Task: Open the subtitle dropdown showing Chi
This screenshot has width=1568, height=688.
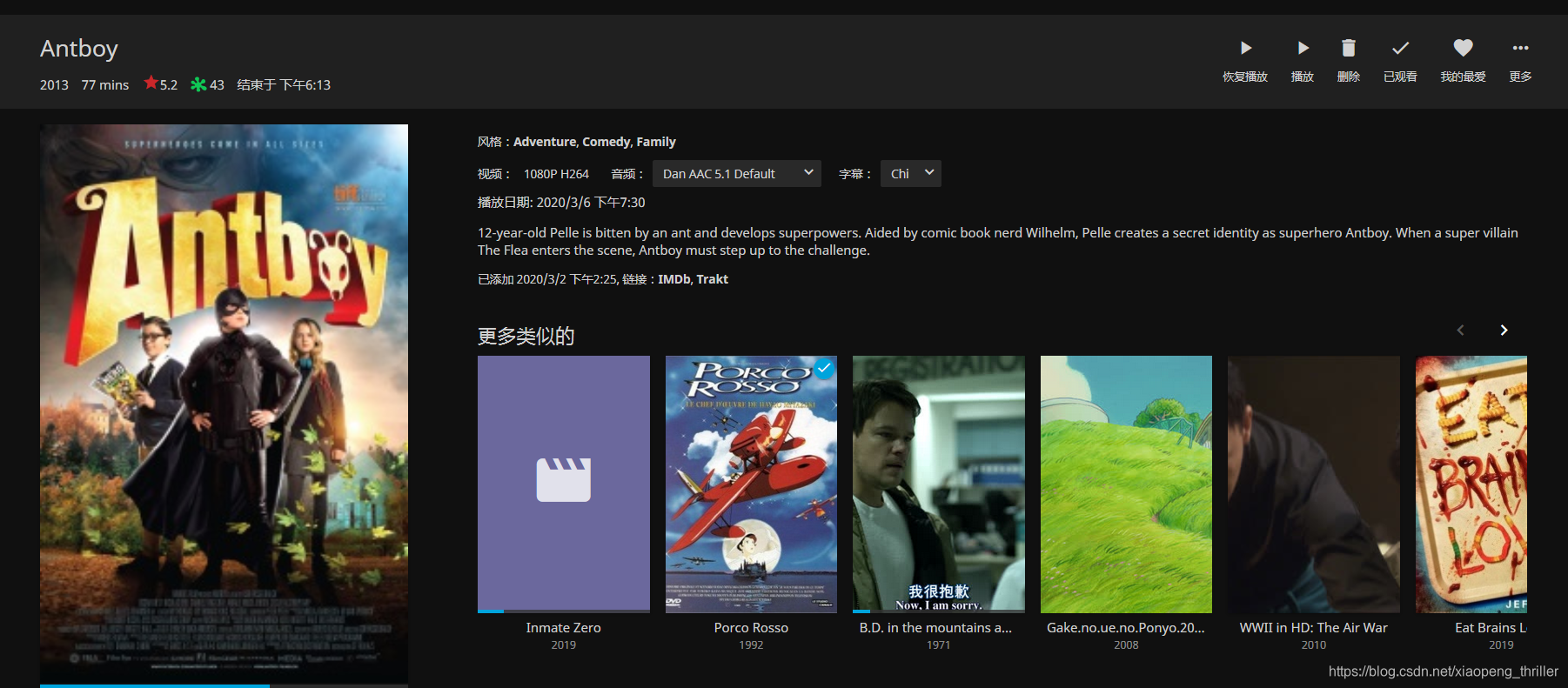Action: [x=911, y=174]
